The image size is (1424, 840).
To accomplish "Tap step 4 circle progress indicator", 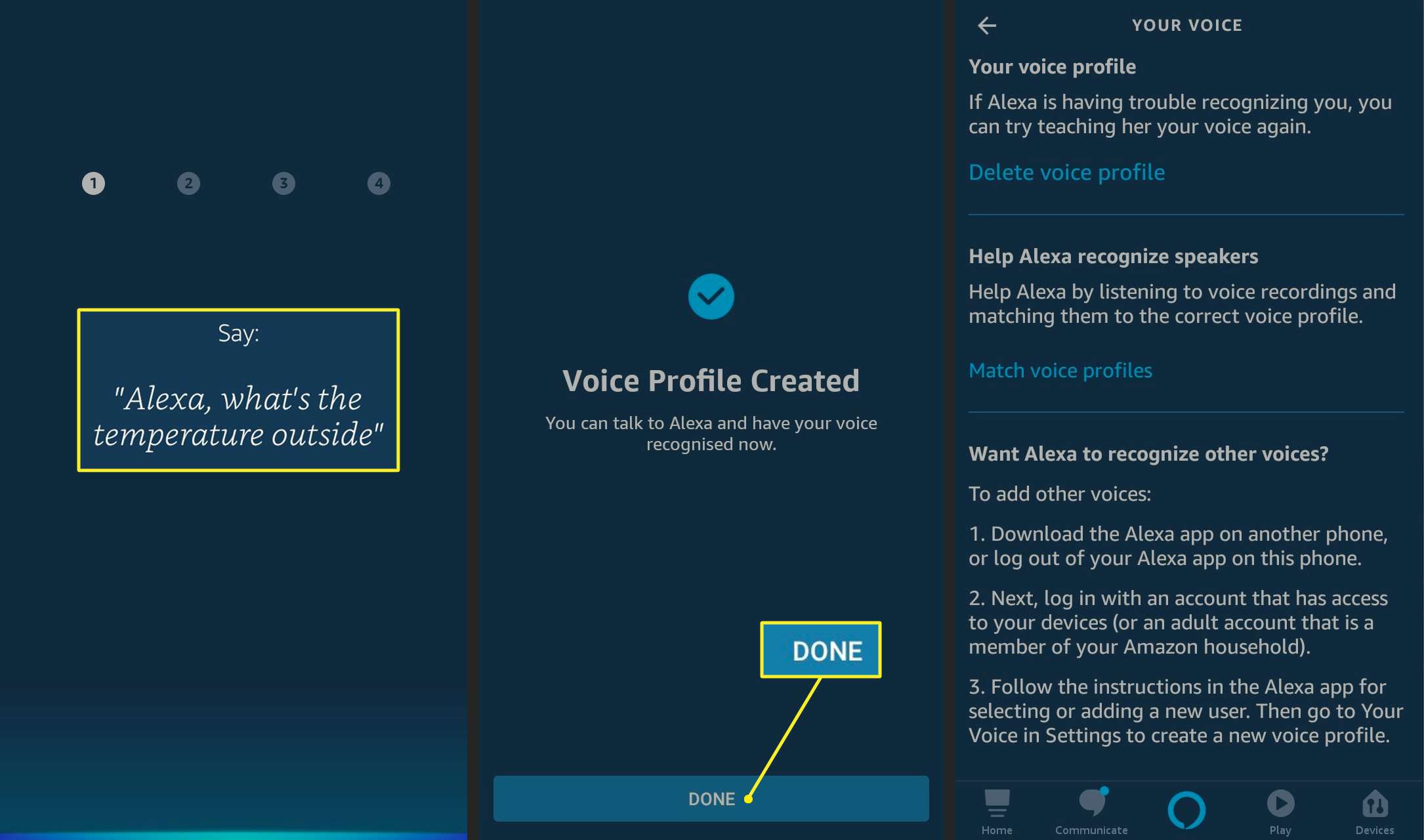I will pos(379,183).
